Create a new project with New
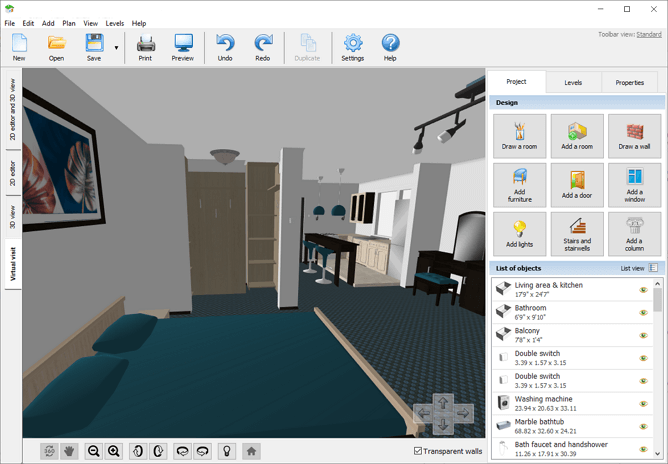The image size is (668, 464). coord(19,47)
